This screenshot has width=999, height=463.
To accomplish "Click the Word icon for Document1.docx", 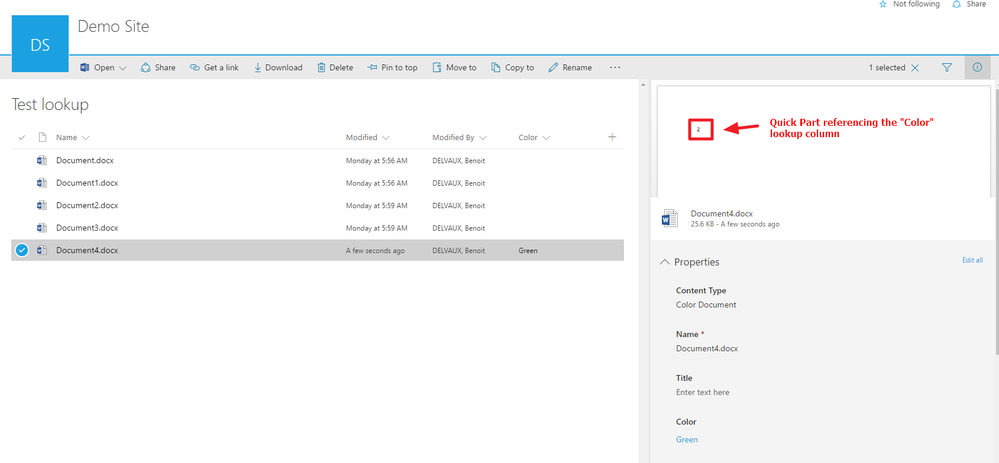I will click(42, 183).
